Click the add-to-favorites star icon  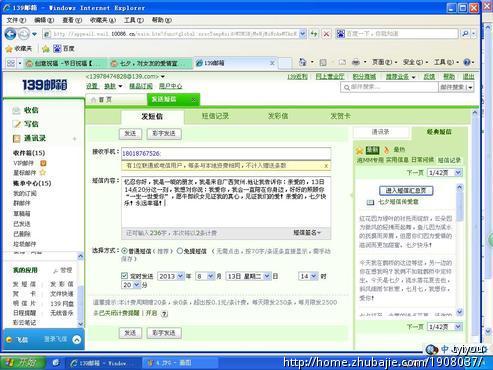point(46,49)
